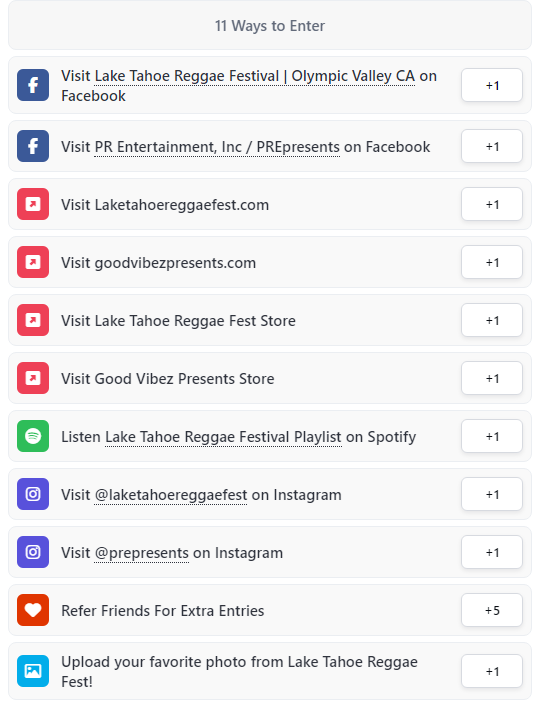Claim +1 for the photo upload entry

(x=492, y=671)
